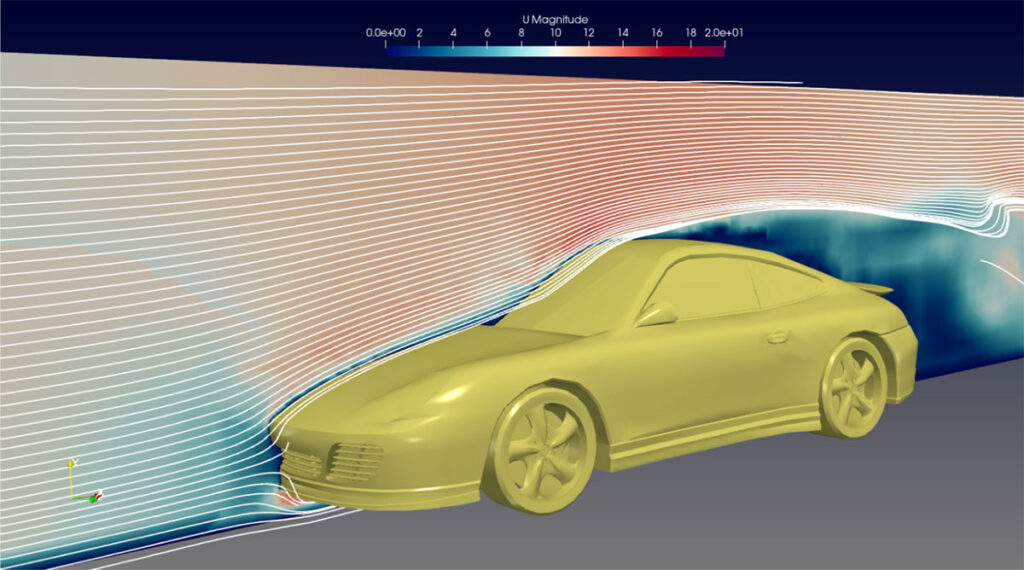
Task: Click the door handle on the car
Action: [777, 337]
